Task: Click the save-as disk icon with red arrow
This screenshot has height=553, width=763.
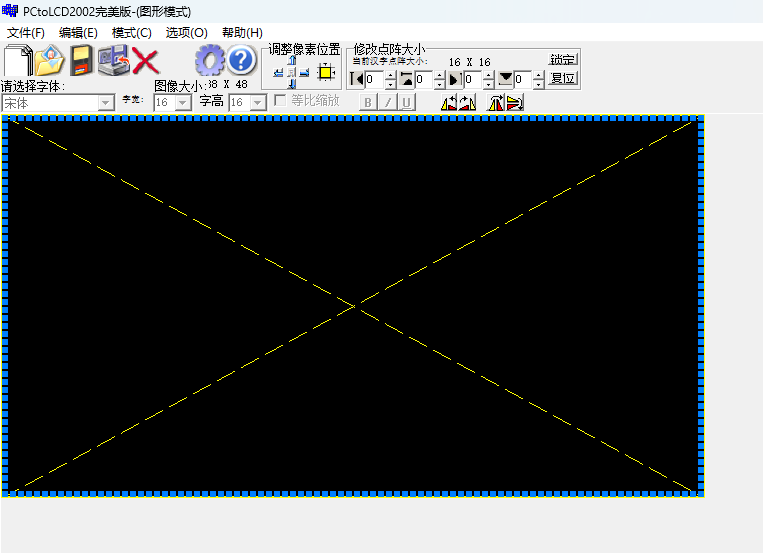Action: [x=113, y=60]
